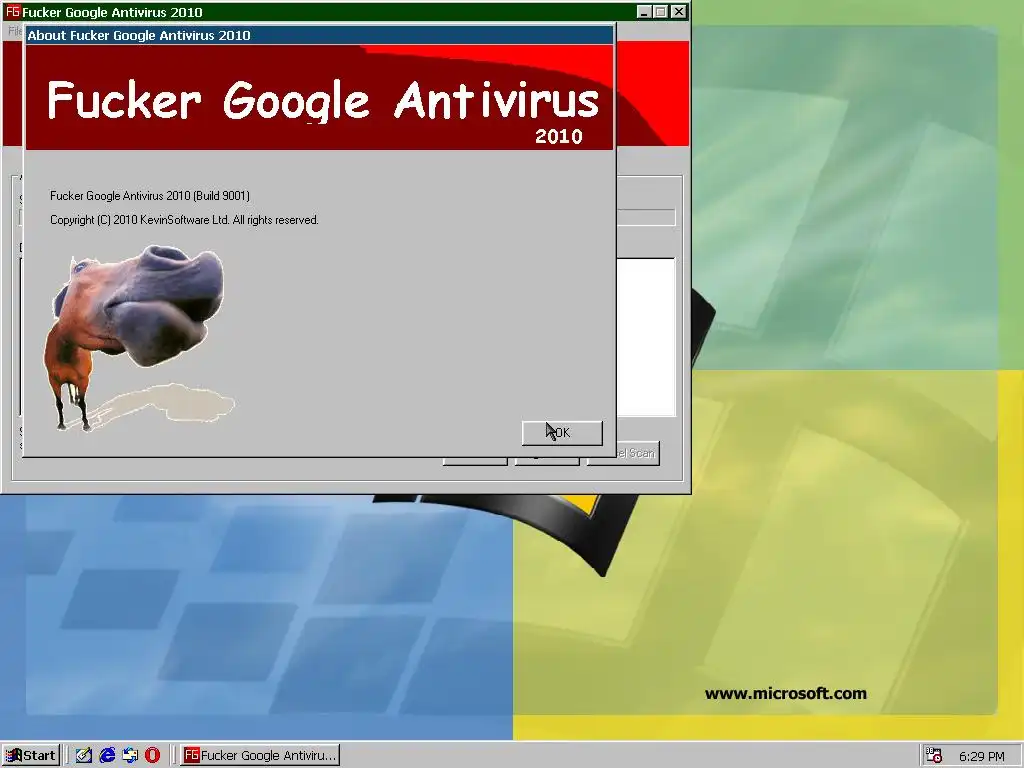This screenshot has height=768, width=1024.
Task: Click the Fucker Google Antivirus taskbar button
Action: tap(260, 756)
